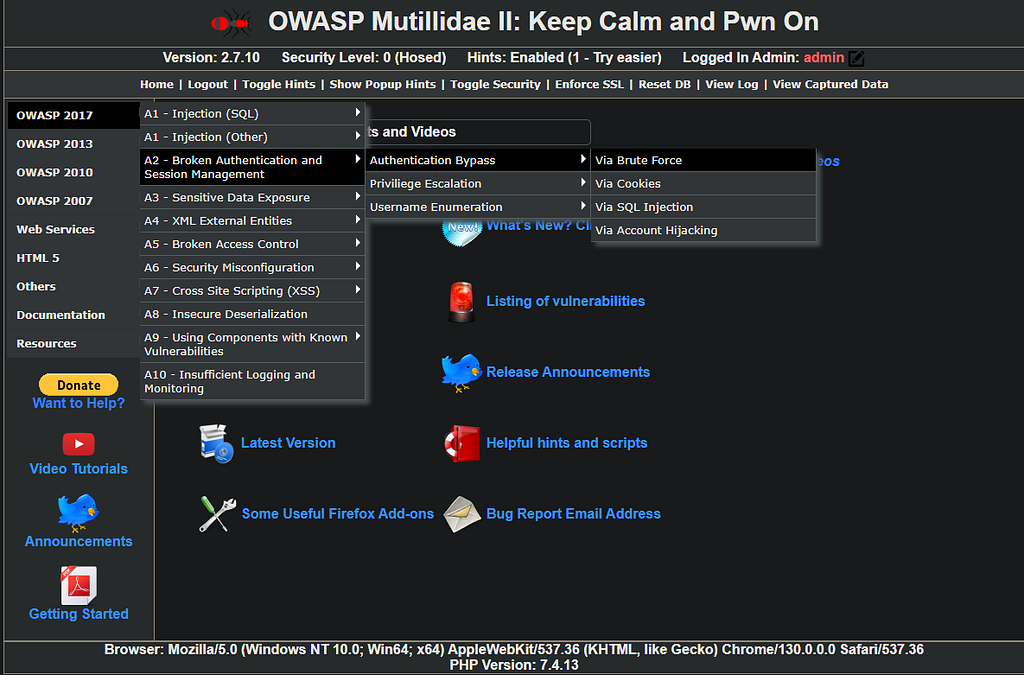Open Getting Started text link
Screen dimensions: 1024x675
point(78,614)
